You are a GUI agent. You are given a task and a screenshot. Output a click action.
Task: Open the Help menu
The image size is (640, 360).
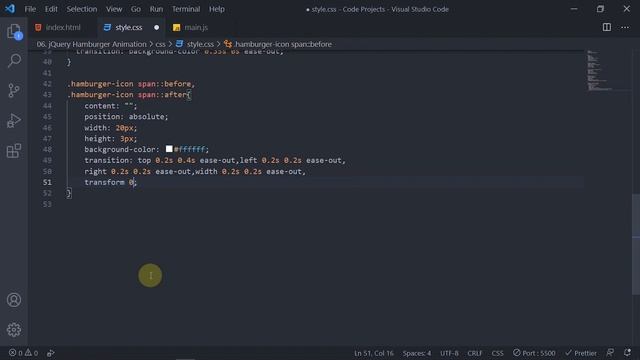[217, 9]
